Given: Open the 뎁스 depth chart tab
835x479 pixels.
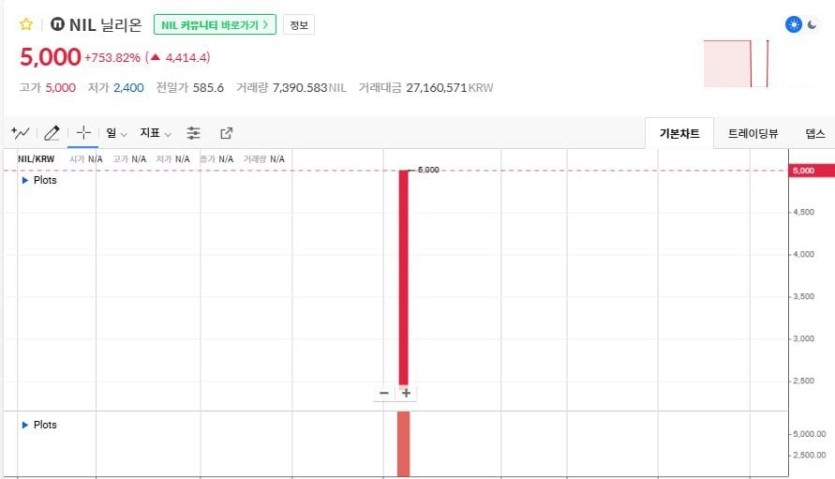Looking at the screenshot, I should pyautogui.click(x=814, y=133).
